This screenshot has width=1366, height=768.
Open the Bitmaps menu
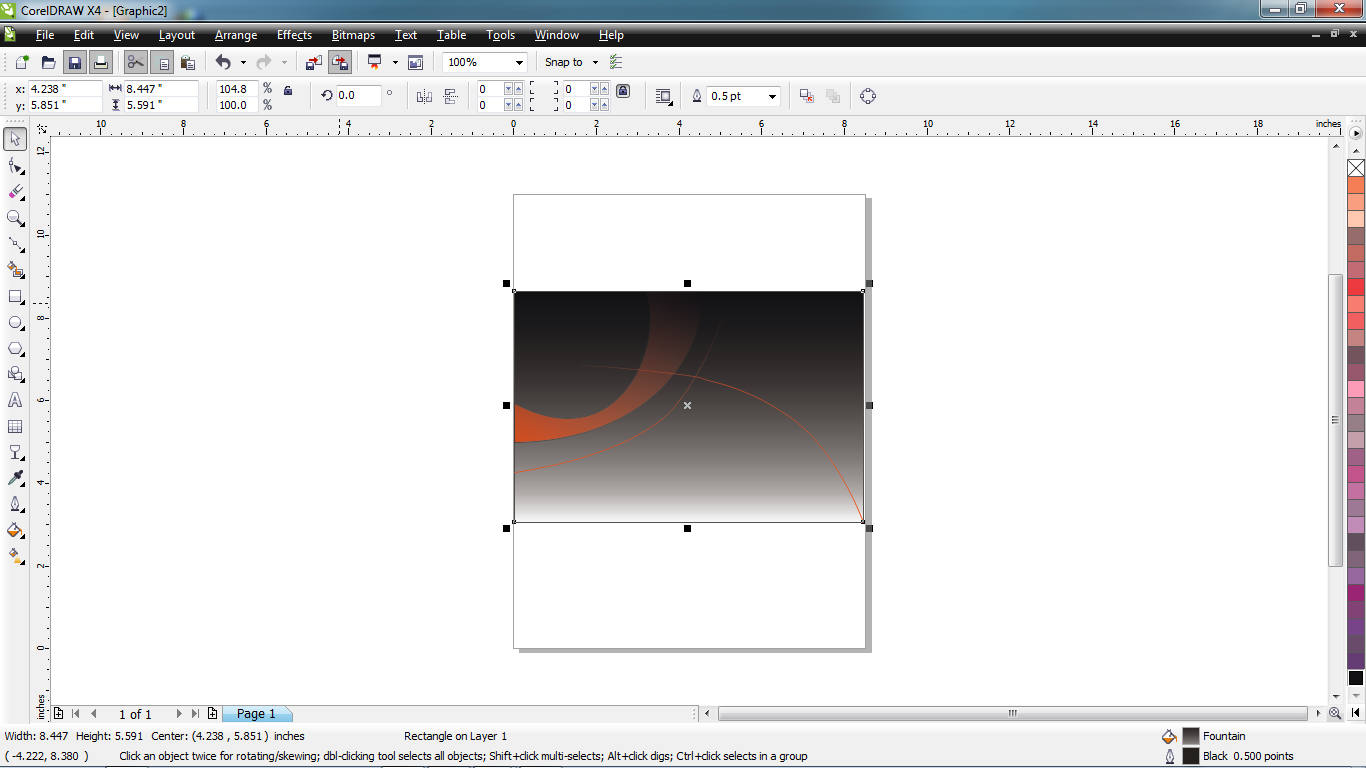coord(353,35)
